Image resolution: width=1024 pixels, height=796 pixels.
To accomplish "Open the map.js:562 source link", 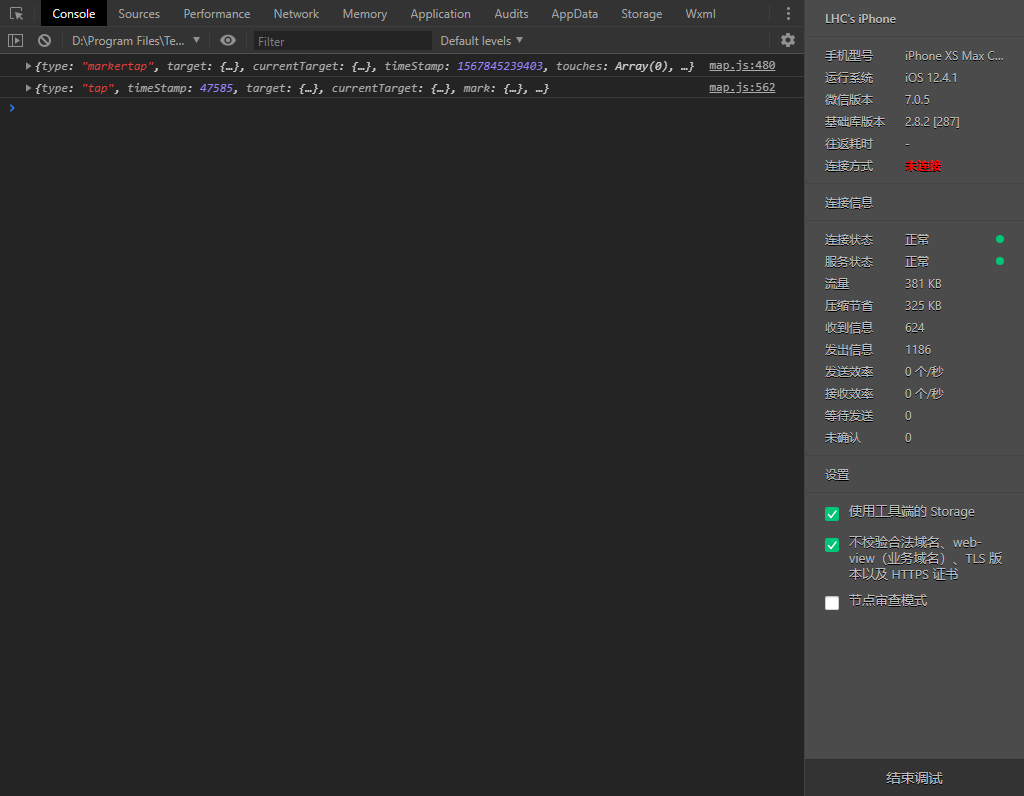I will coord(742,88).
